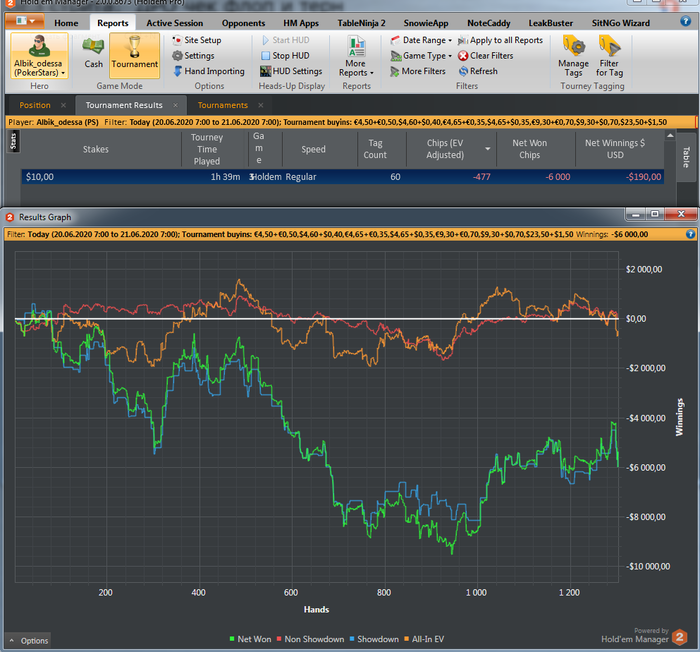Sort by Stakes column header
The height and width of the screenshot is (652, 700).
pyautogui.click(x=96, y=149)
